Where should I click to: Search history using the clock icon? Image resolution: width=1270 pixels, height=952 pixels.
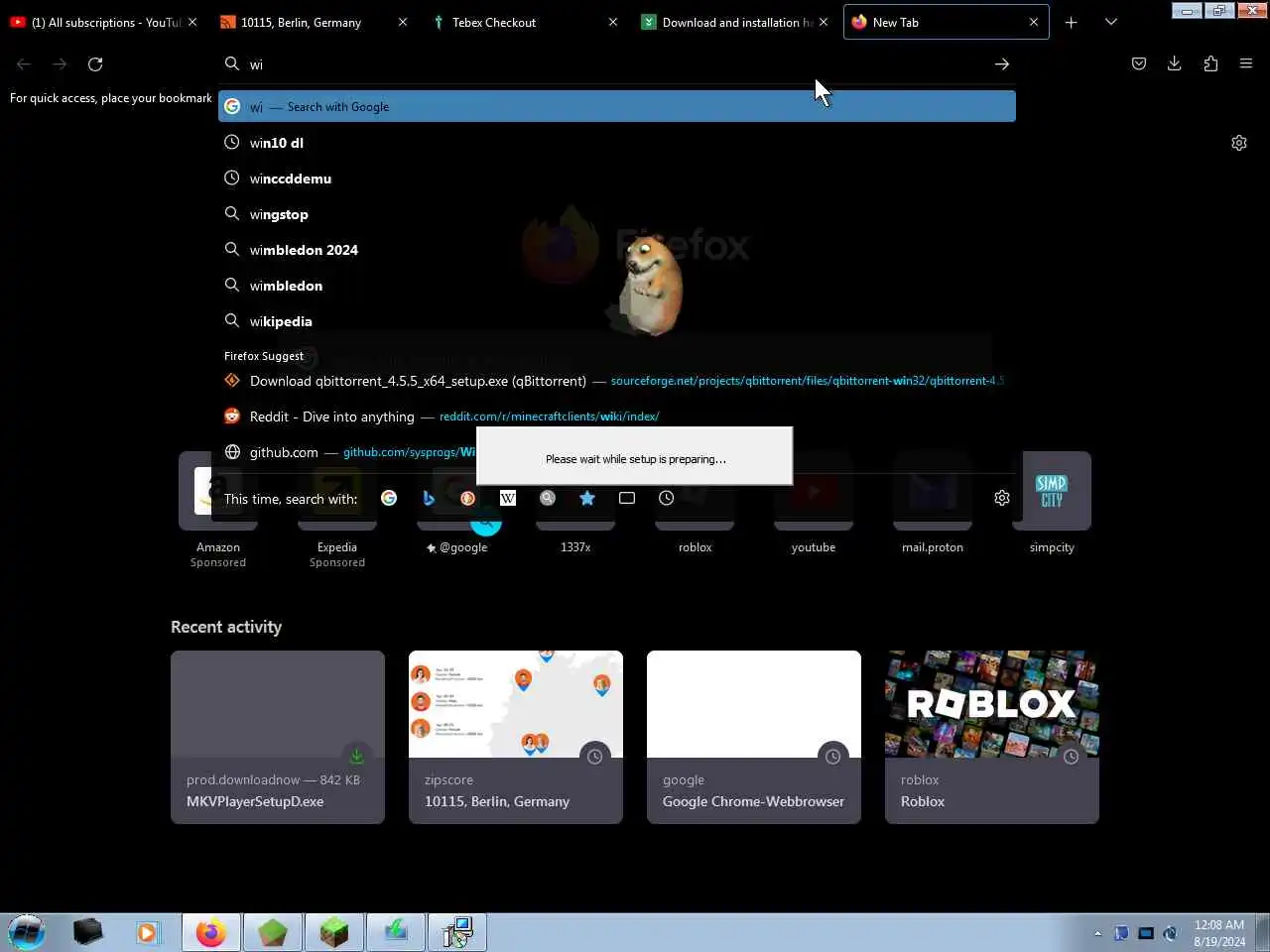coord(667,498)
